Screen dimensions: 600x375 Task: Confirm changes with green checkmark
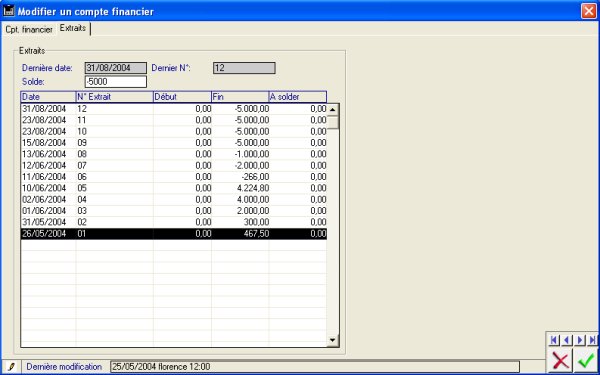[x=586, y=360]
